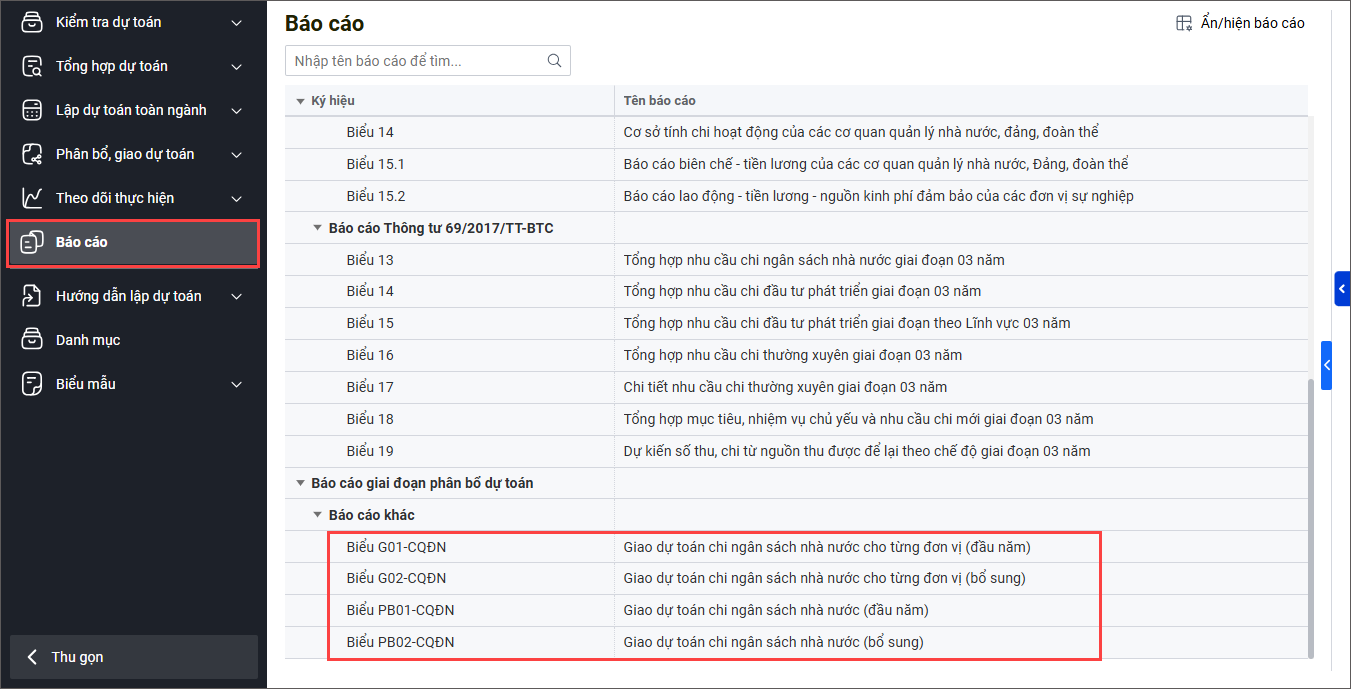This screenshot has width=1351, height=689.
Task: Expand the Biểu mẫu menu chevron
Action: point(237,384)
